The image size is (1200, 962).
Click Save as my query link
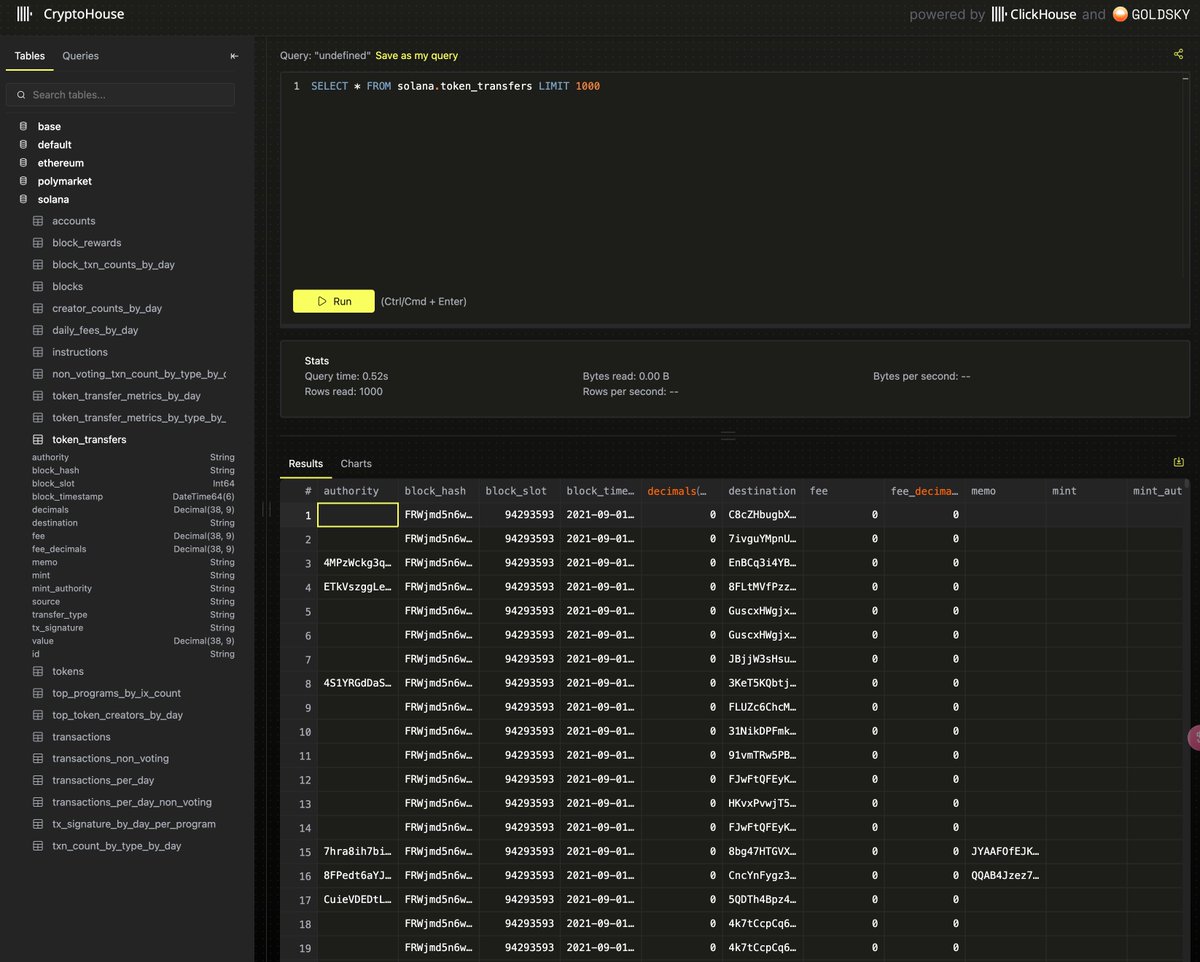tap(416, 56)
